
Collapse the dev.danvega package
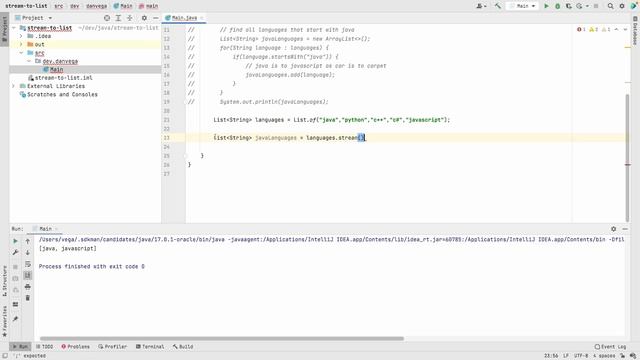[29, 61]
